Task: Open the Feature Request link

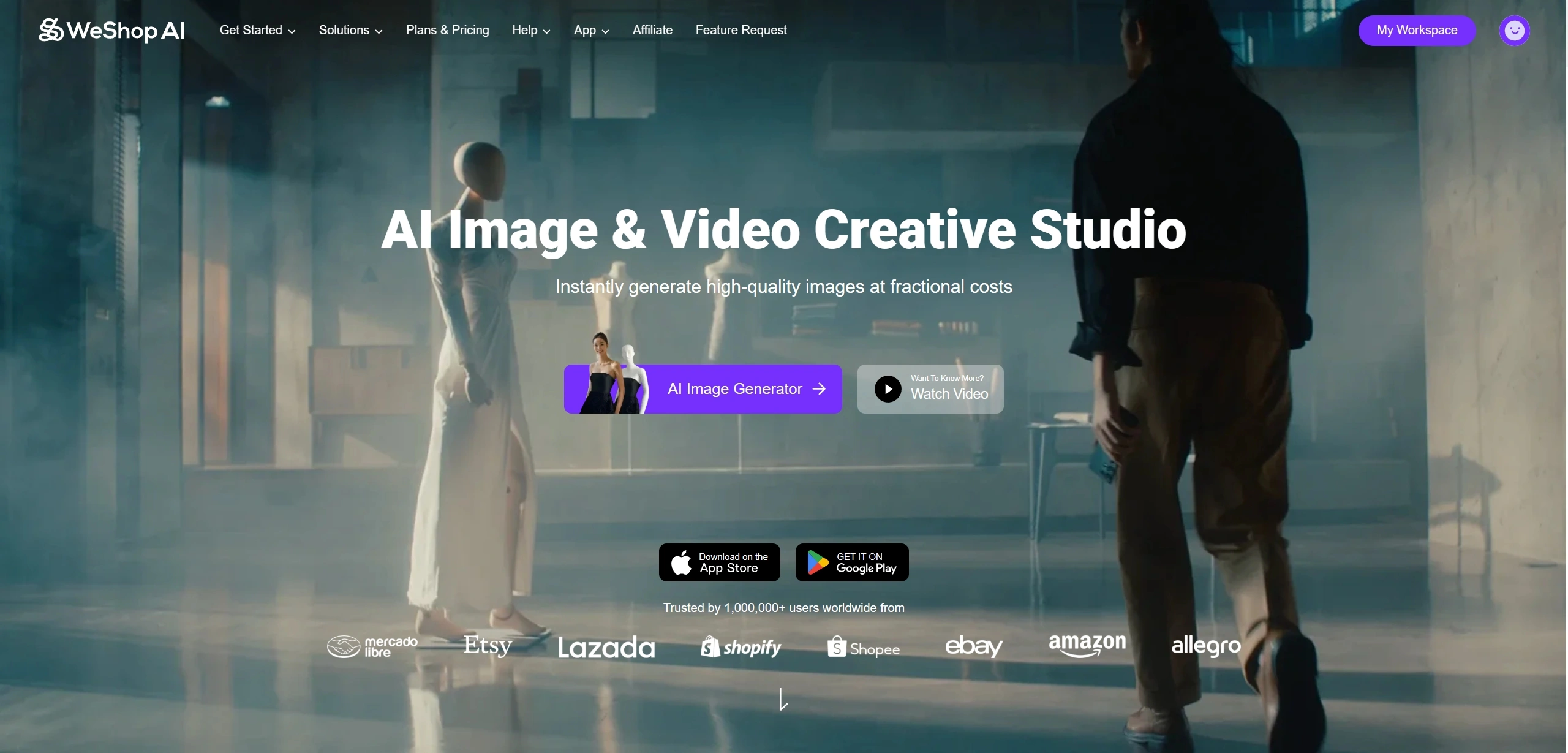Action: pos(741,30)
